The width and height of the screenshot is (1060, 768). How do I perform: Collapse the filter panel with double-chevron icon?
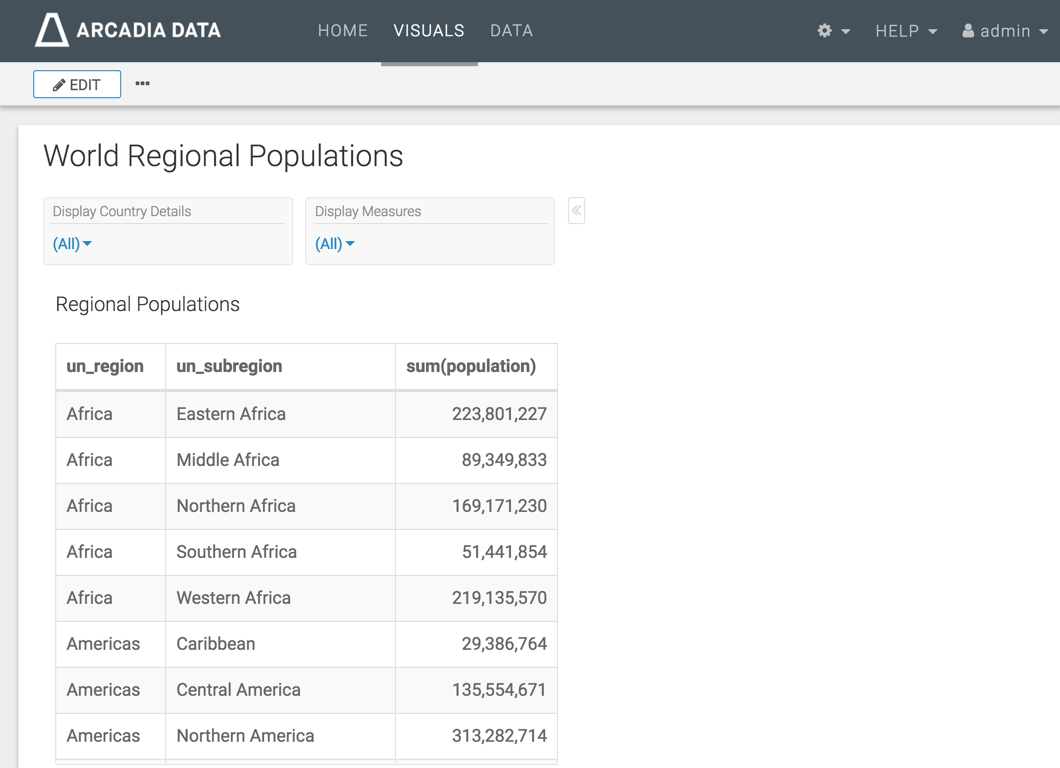point(576,211)
